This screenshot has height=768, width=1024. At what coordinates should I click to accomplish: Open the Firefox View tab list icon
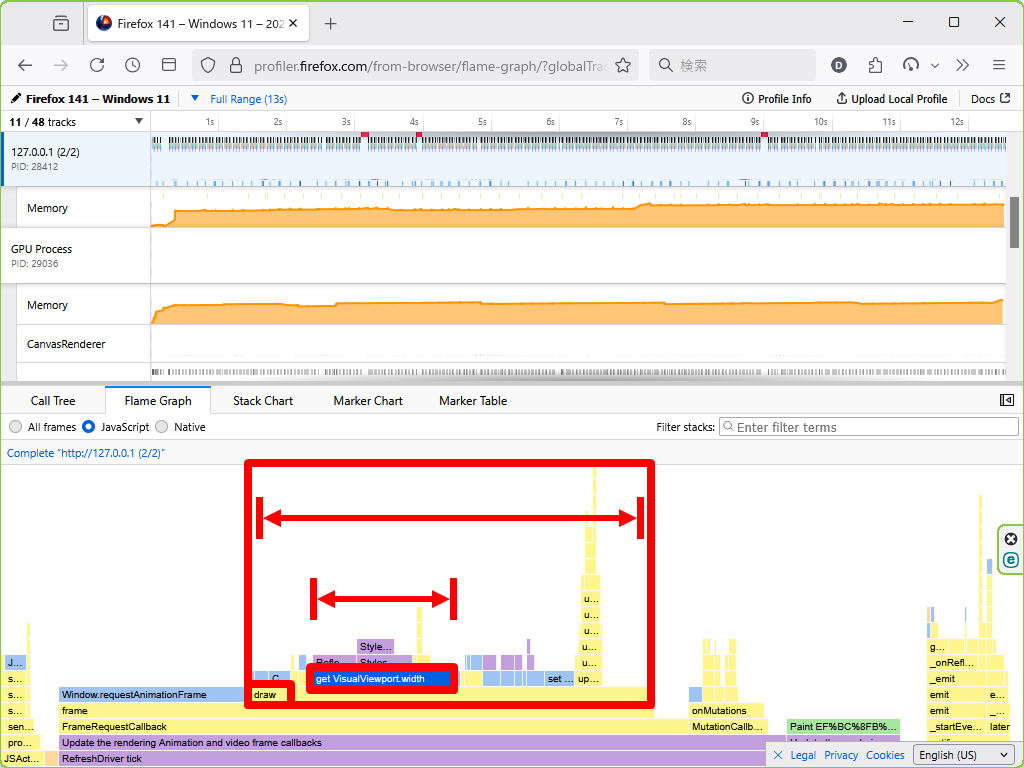point(61,24)
